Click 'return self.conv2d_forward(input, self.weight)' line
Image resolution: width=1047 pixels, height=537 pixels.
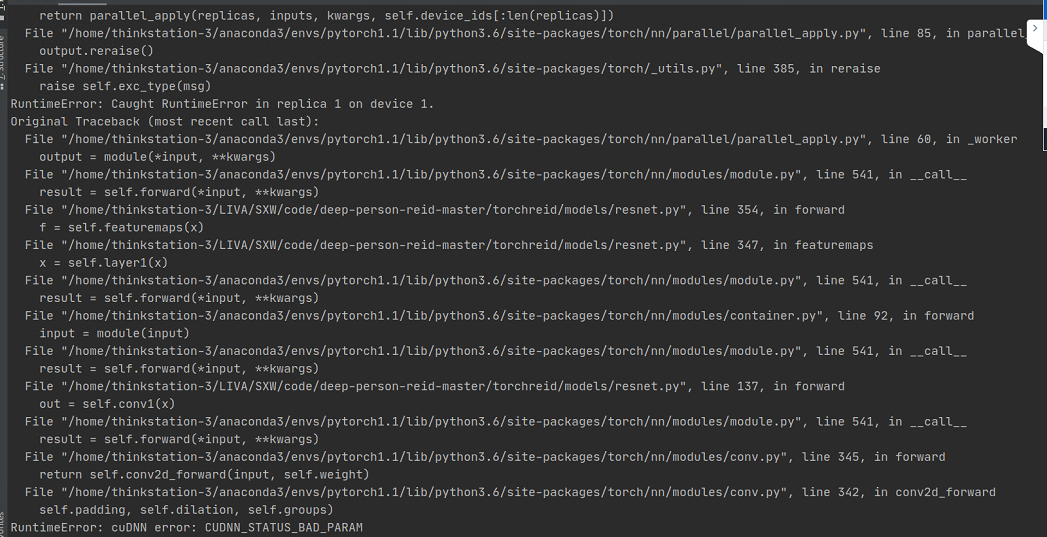[204, 475]
